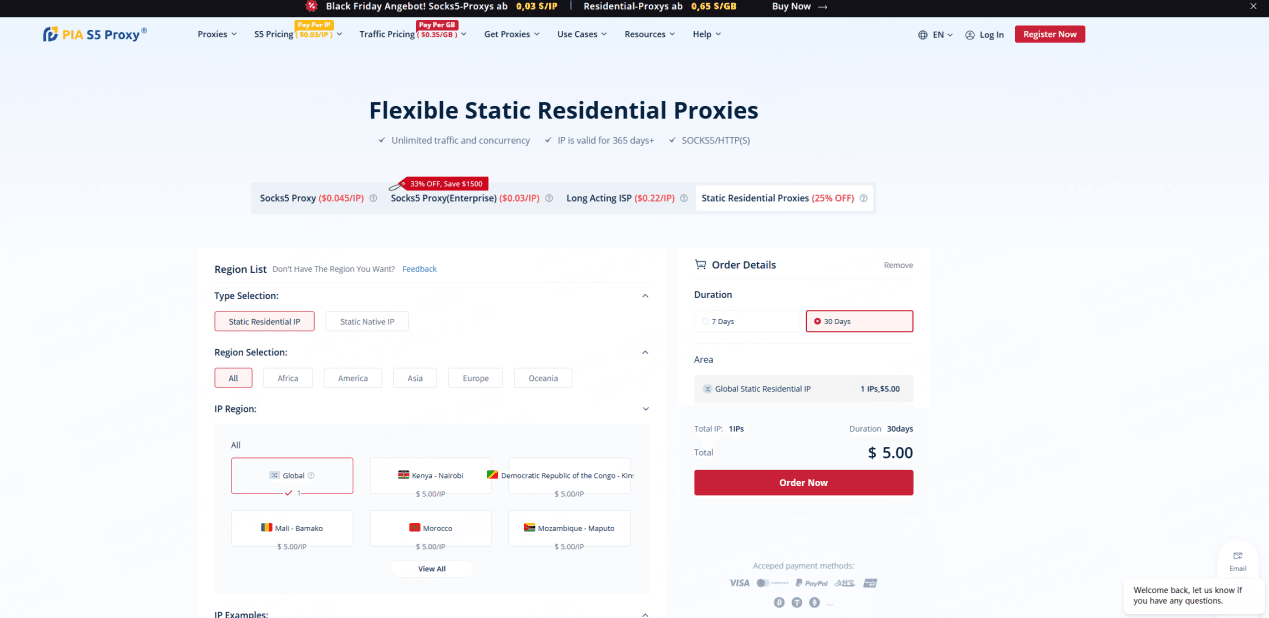
Task: Click the PIA S5 Proxy logo
Action: (95, 34)
